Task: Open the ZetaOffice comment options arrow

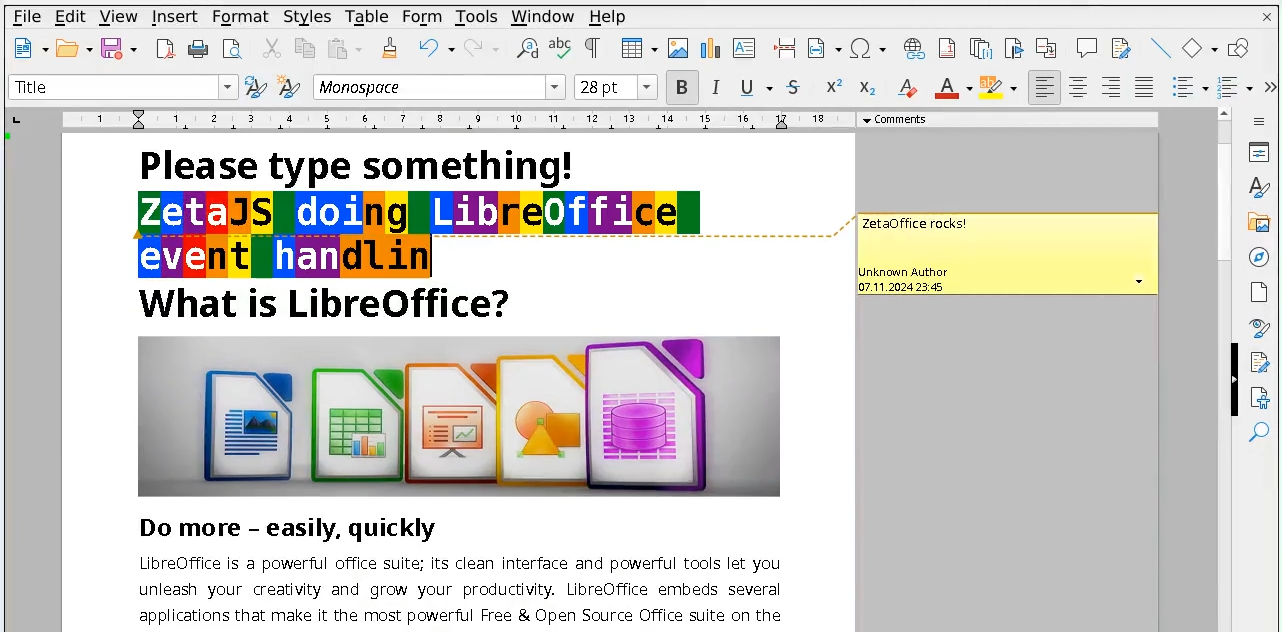Action: (x=1138, y=282)
